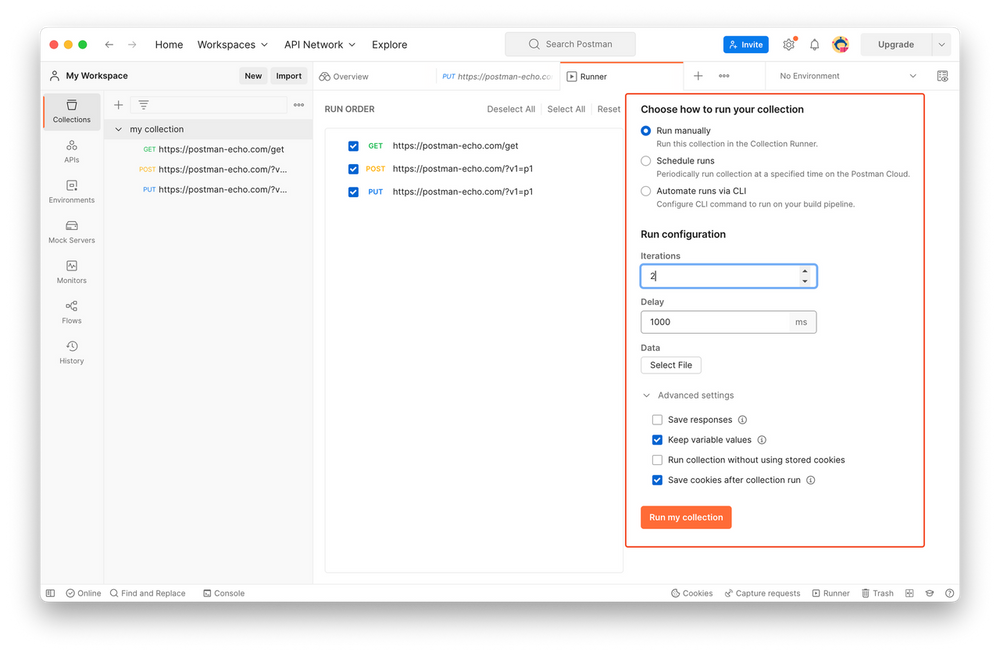Open History in the sidebar

coord(72,352)
